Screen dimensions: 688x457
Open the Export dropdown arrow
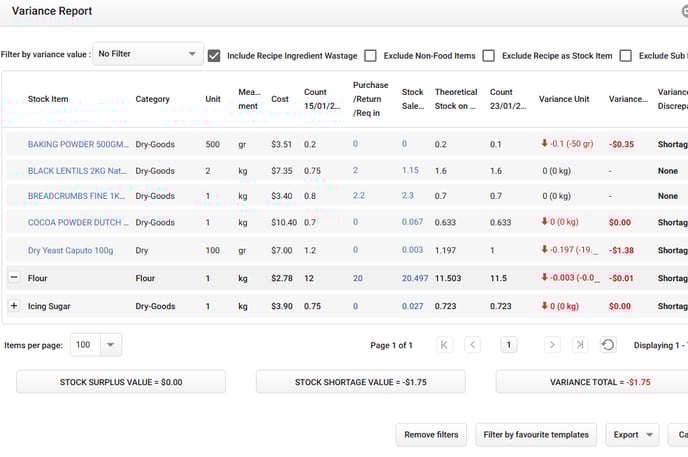pyautogui.click(x=649, y=435)
